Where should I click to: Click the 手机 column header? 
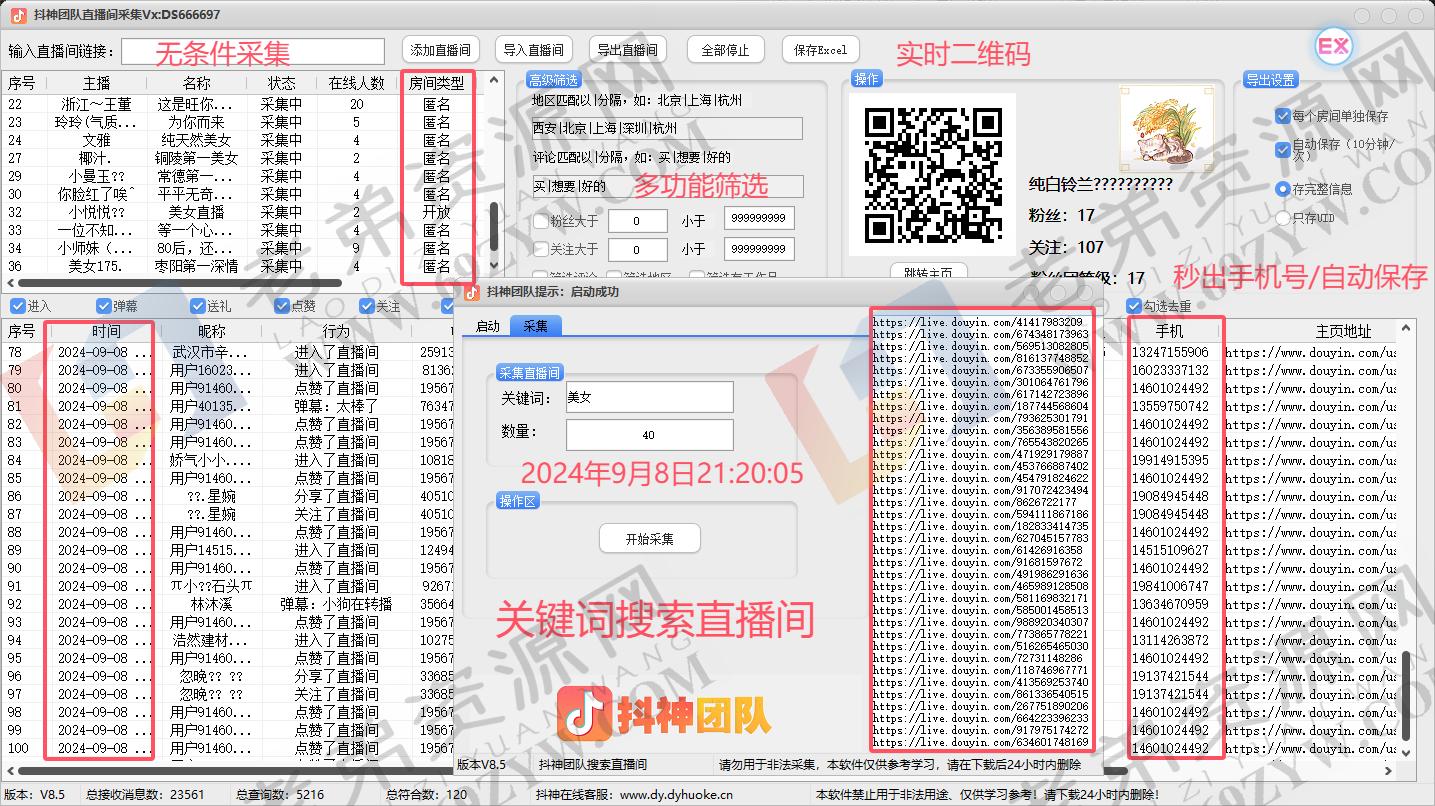1169,331
